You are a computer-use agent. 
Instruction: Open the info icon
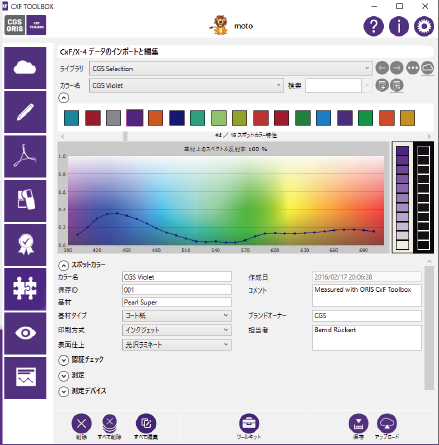pos(399,26)
